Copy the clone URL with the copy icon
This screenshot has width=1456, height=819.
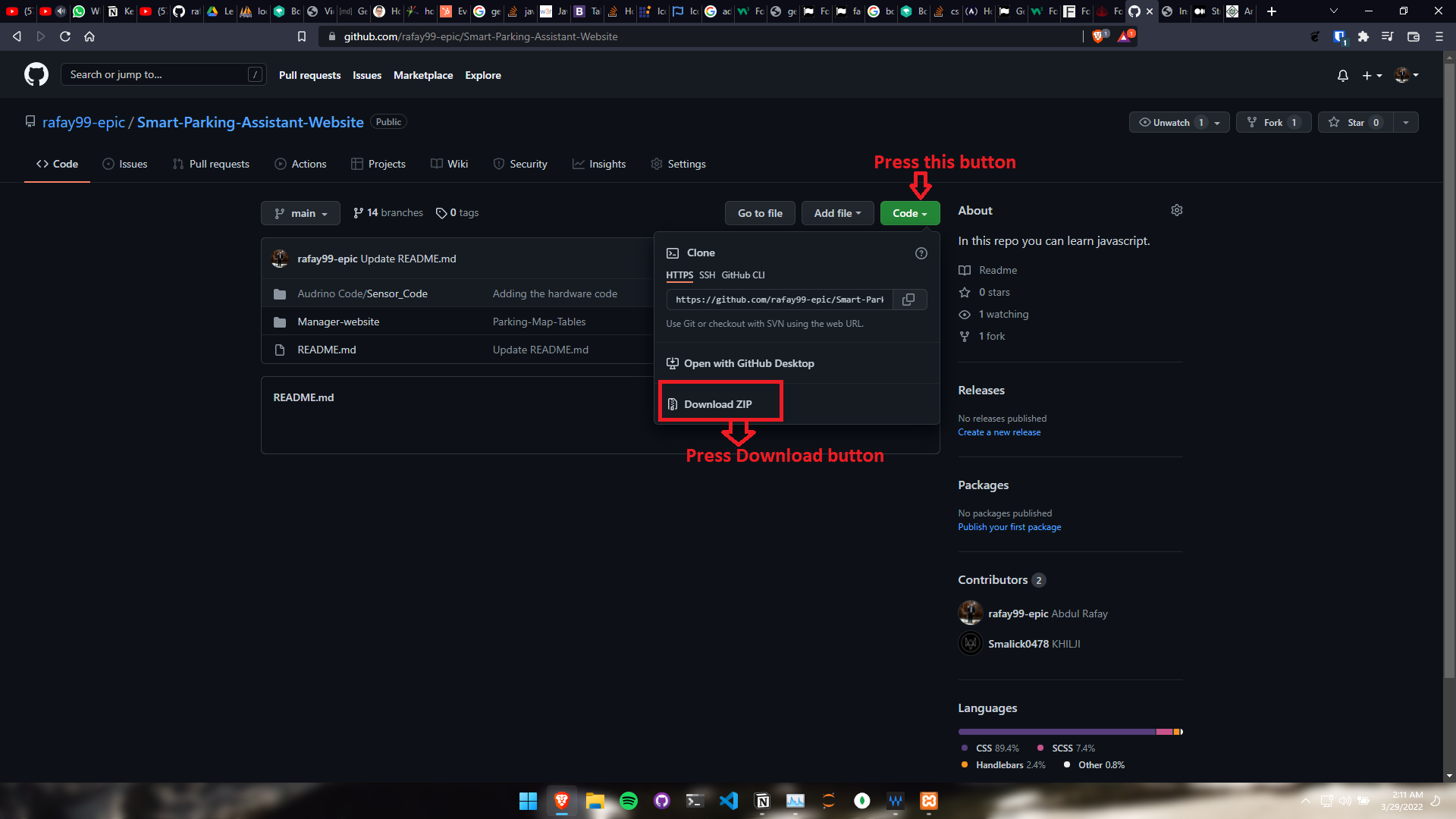tap(908, 300)
